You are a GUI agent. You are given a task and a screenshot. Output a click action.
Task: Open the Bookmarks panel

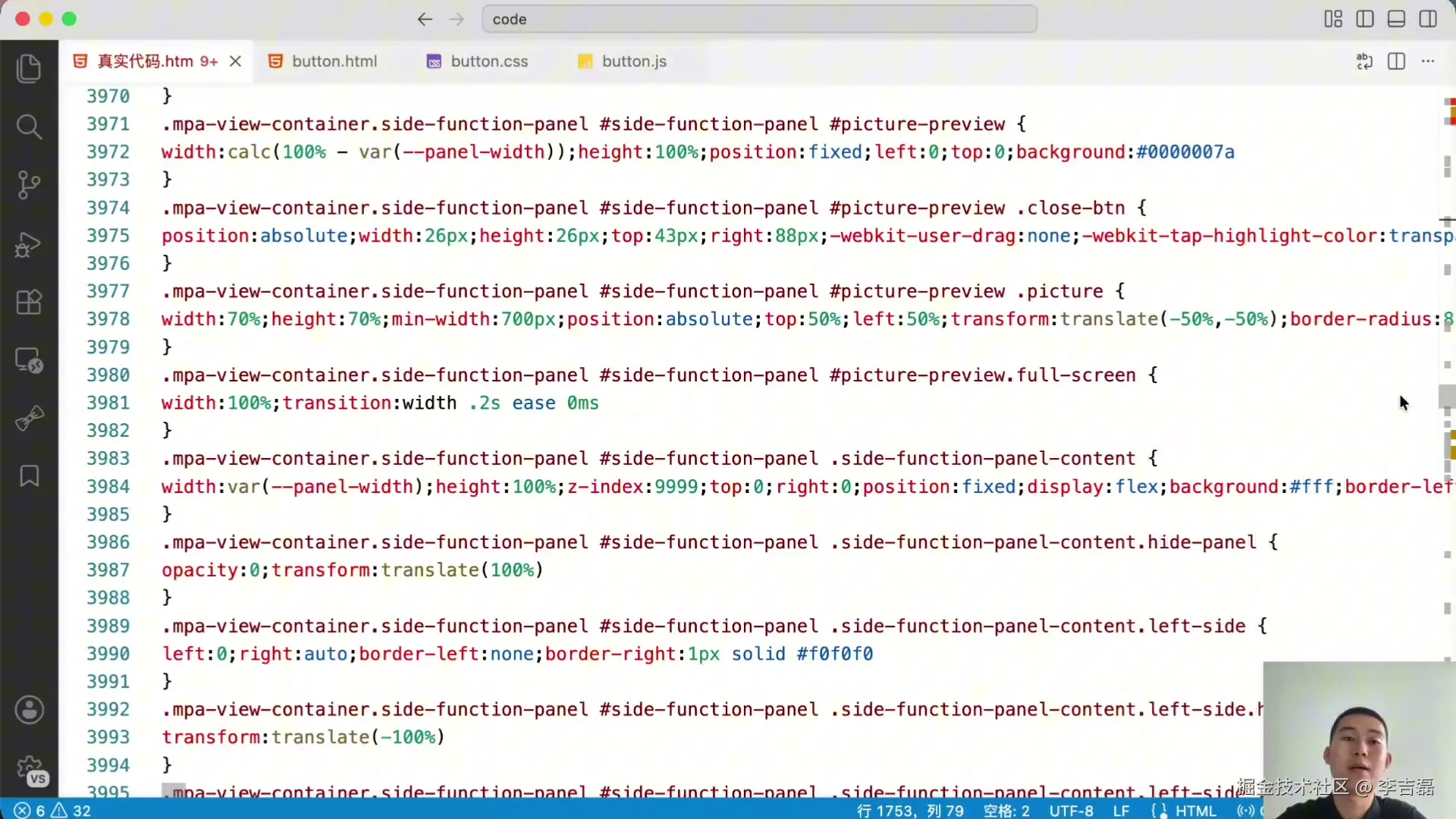pyautogui.click(x=29, y=476)
